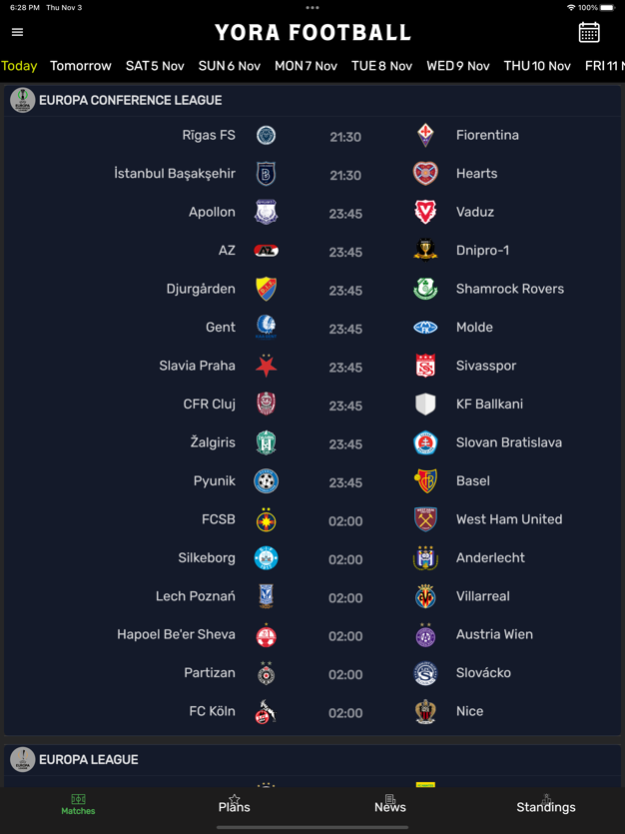The width and height of the screenshot is (625, 834).
Task: Open the Plans tab
Action: coord(234,804)
